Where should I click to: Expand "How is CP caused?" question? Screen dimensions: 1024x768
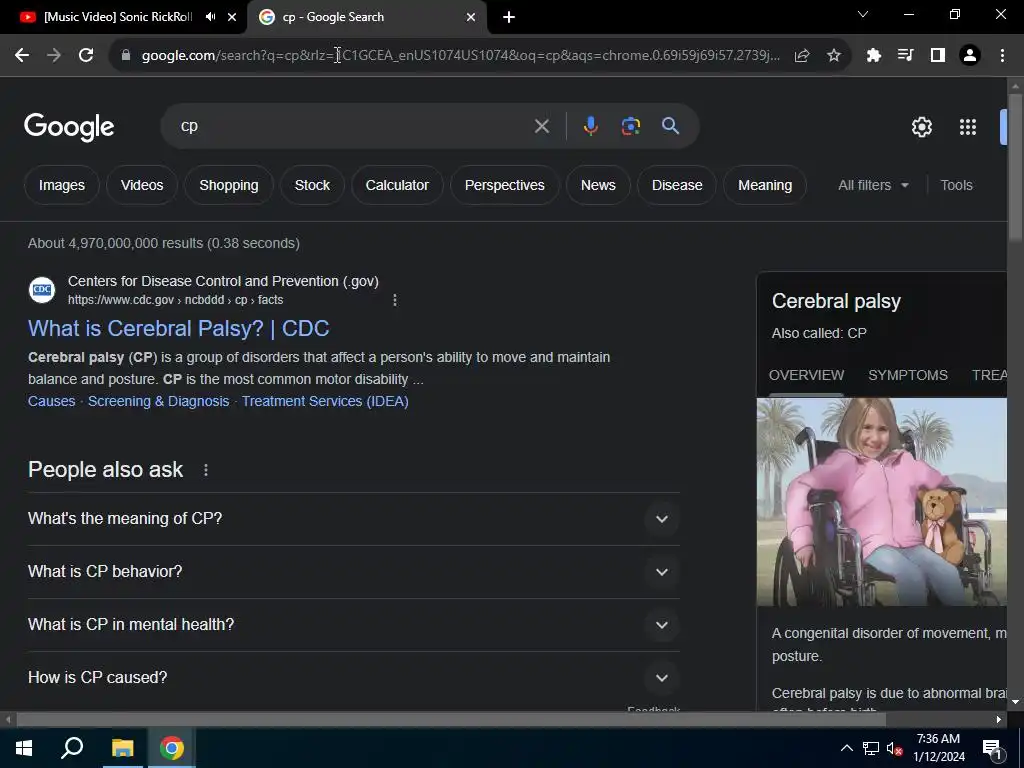[353, 677]
